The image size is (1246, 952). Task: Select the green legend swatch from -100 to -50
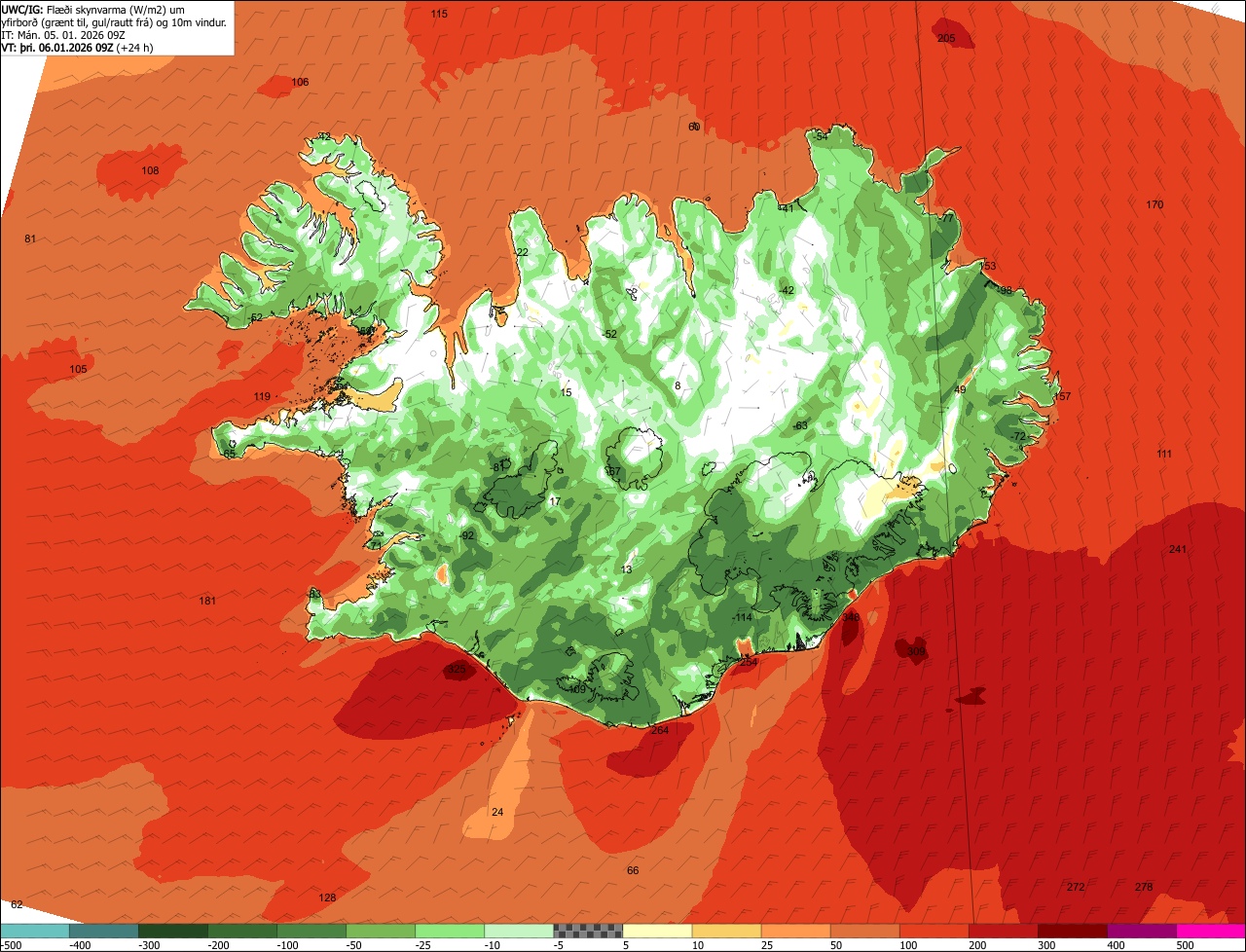click(x=311, y=931)
